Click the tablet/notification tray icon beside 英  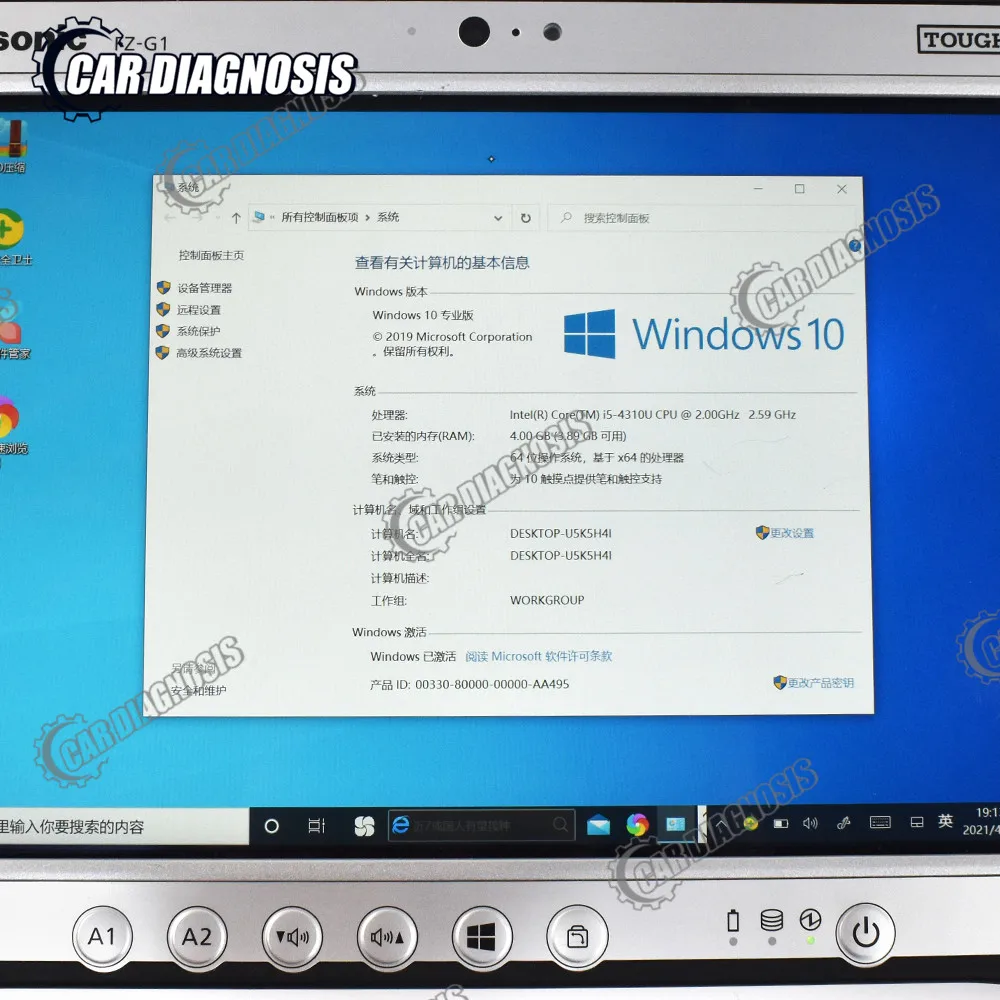(916, 822)
